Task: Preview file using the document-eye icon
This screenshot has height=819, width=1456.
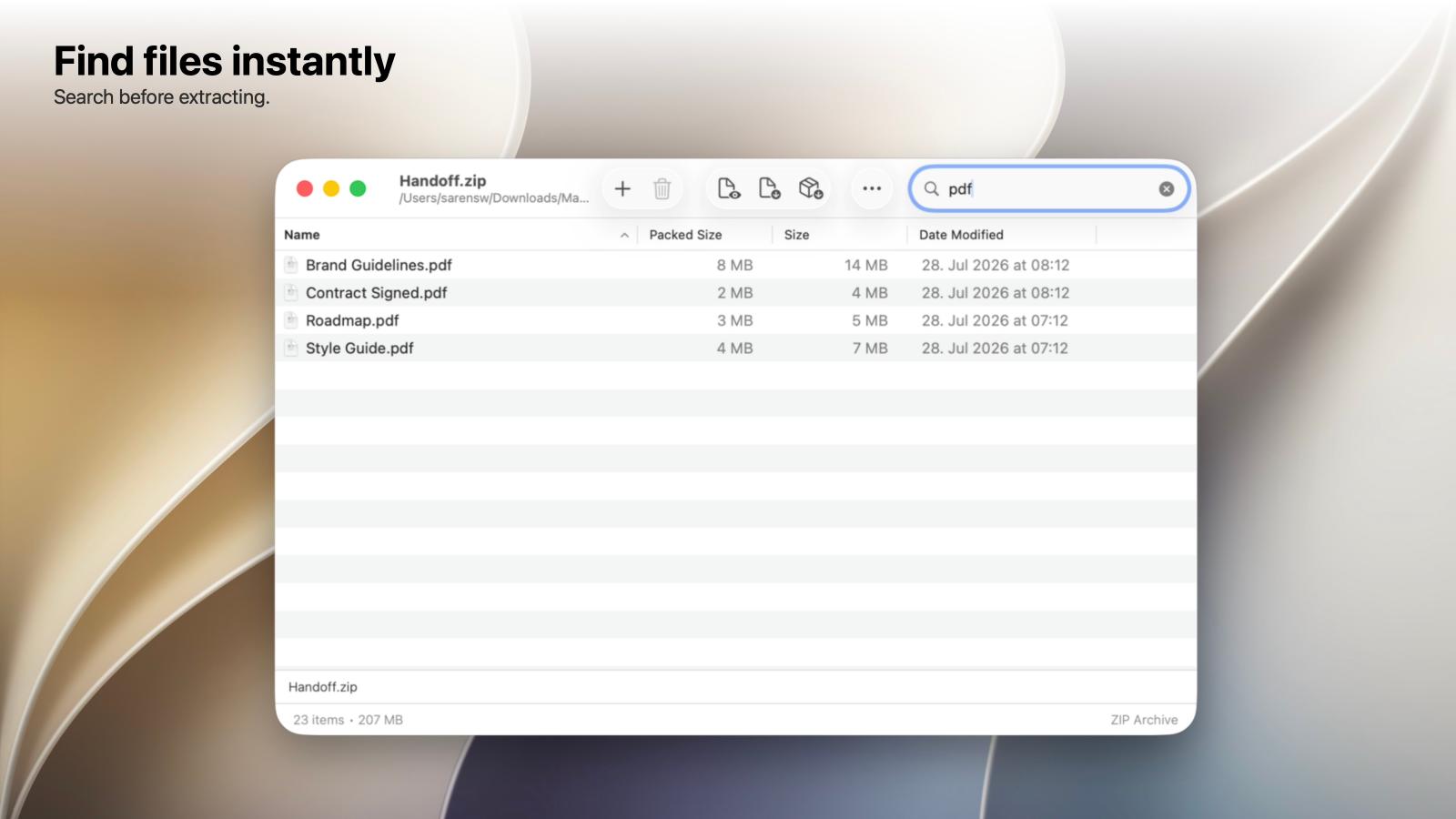Action: 729,188
